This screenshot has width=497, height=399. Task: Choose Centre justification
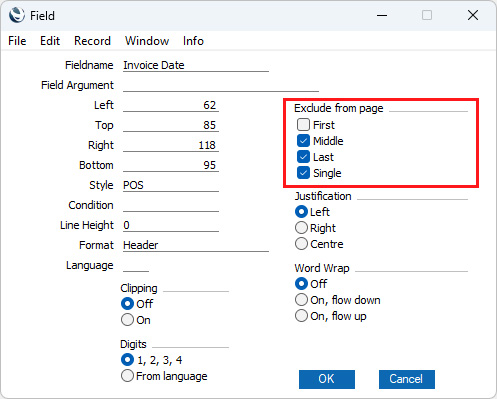[301, 244]
